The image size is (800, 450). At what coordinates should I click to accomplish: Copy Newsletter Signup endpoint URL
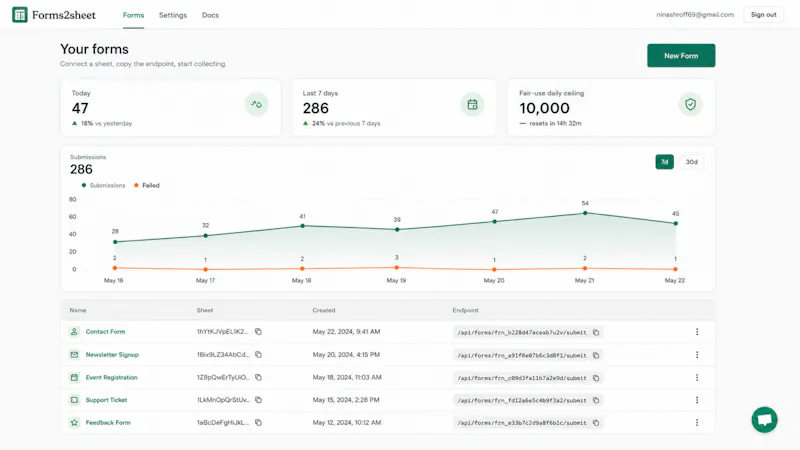(x=596, y=355)
